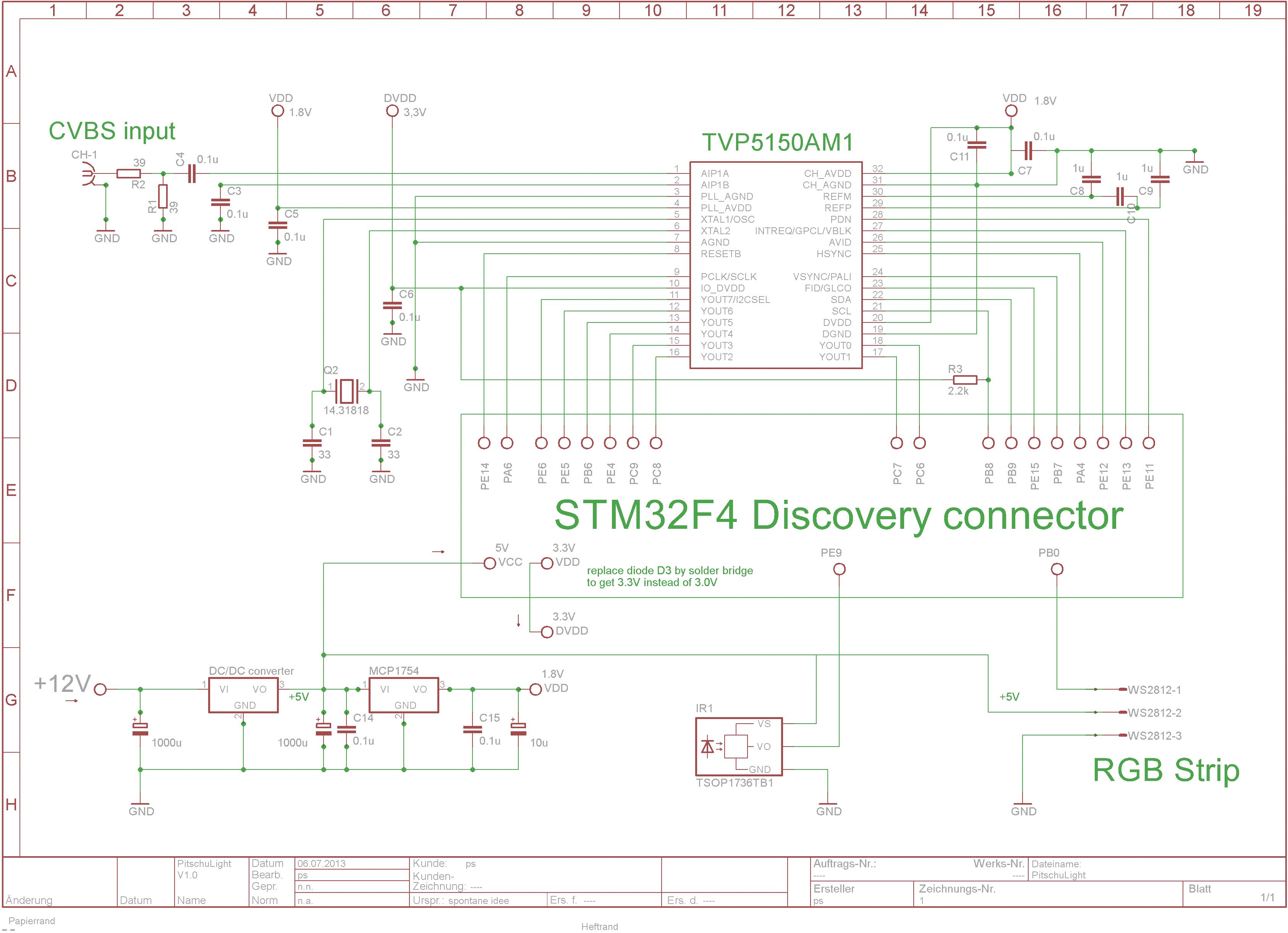Image resolution: width=1288 pixels, height=933 pixels.
Task: Click the WS2812-1 connector pin
Action: (1122, 689)
